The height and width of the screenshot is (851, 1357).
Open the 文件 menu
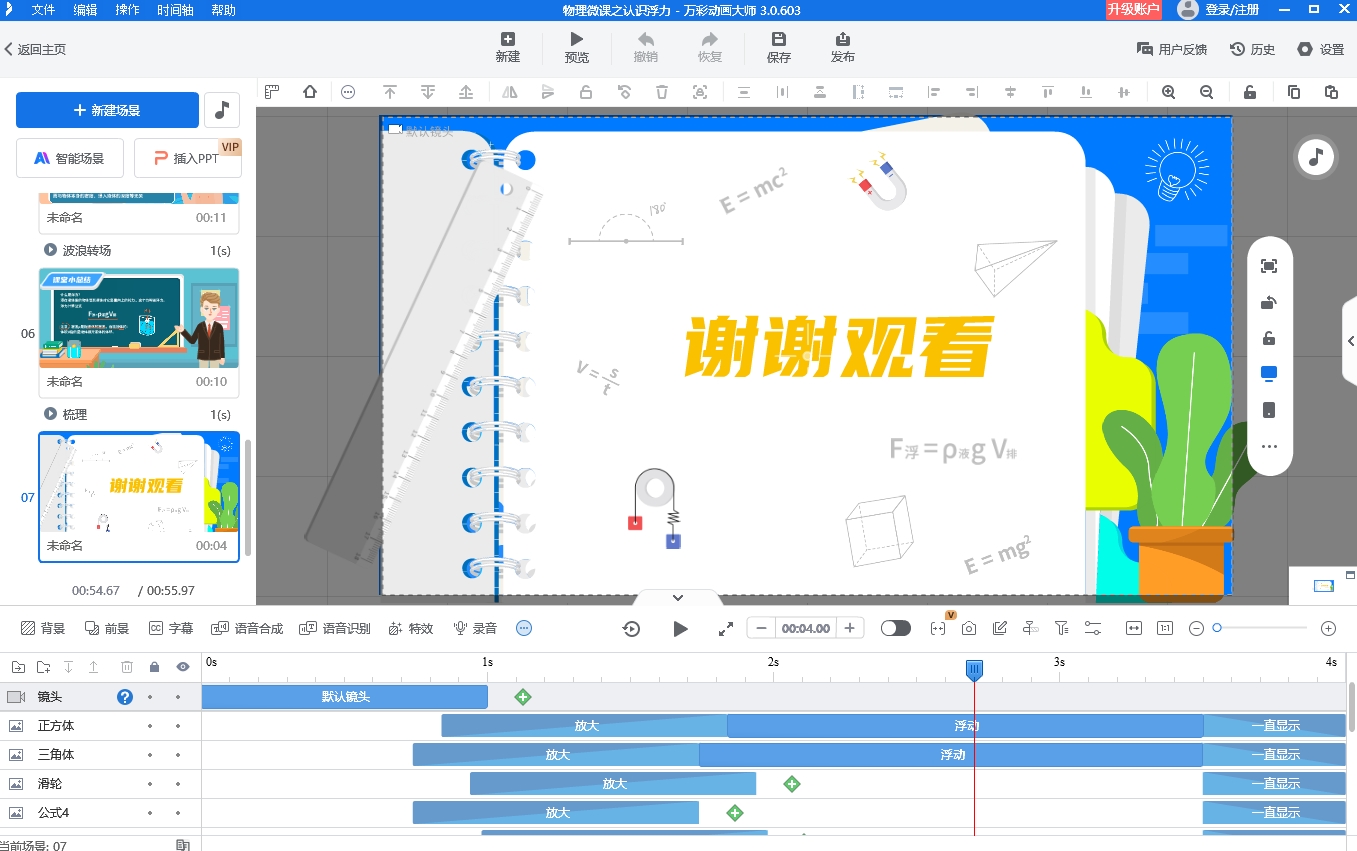tap(42, 10)
